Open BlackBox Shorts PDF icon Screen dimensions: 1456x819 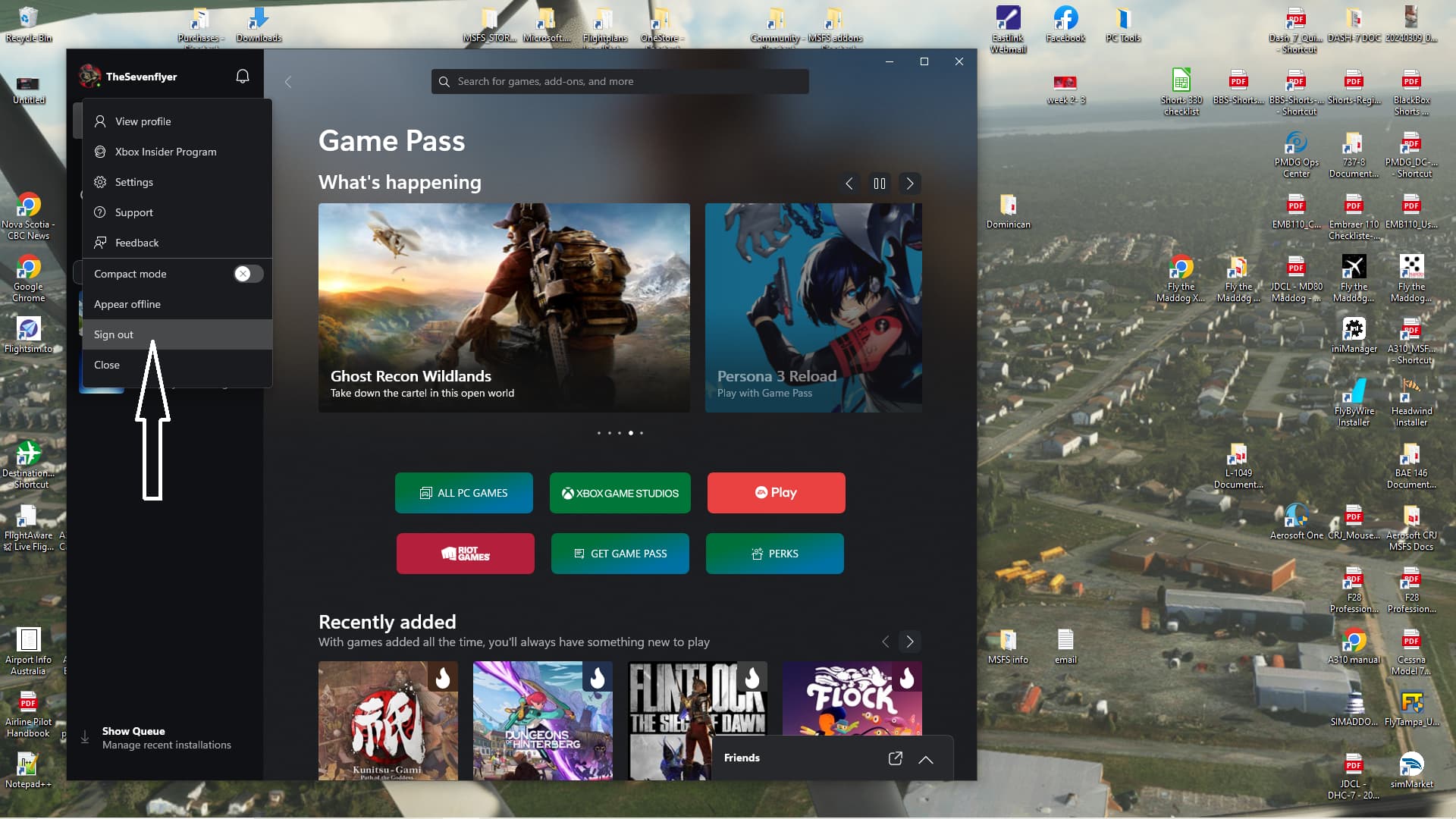1411,93
